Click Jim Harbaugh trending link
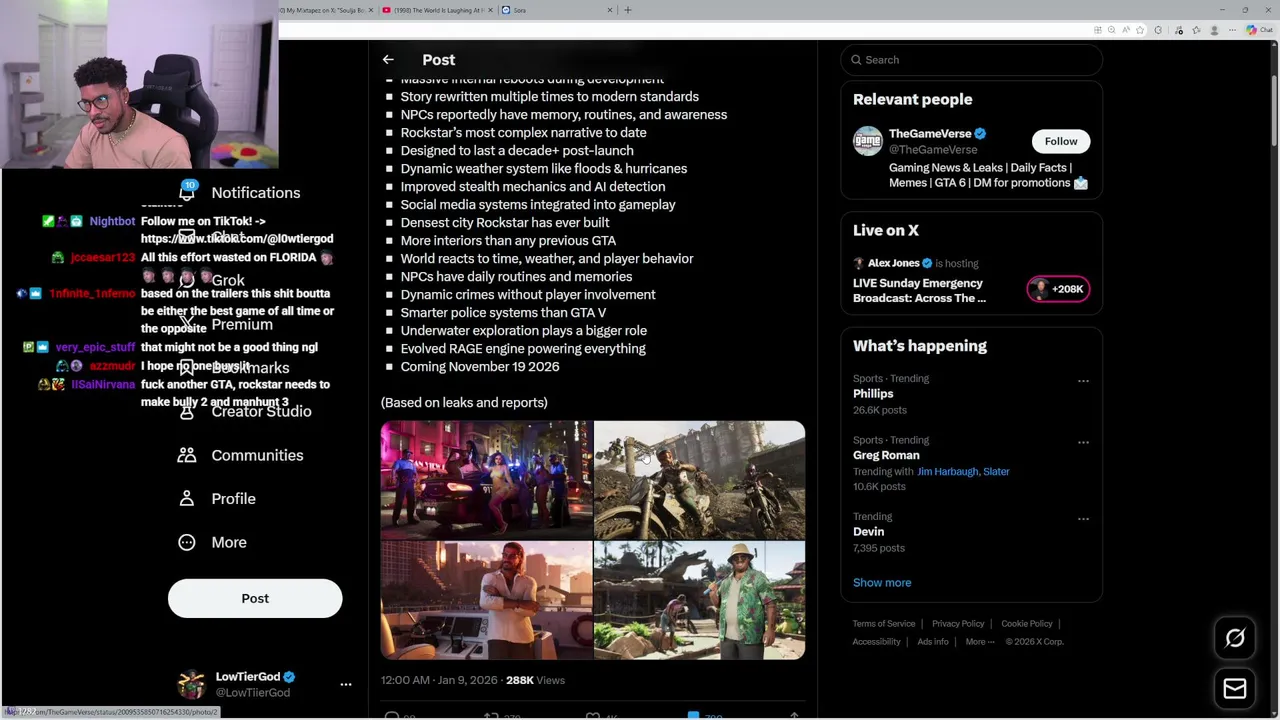 (x=949, y=472)
